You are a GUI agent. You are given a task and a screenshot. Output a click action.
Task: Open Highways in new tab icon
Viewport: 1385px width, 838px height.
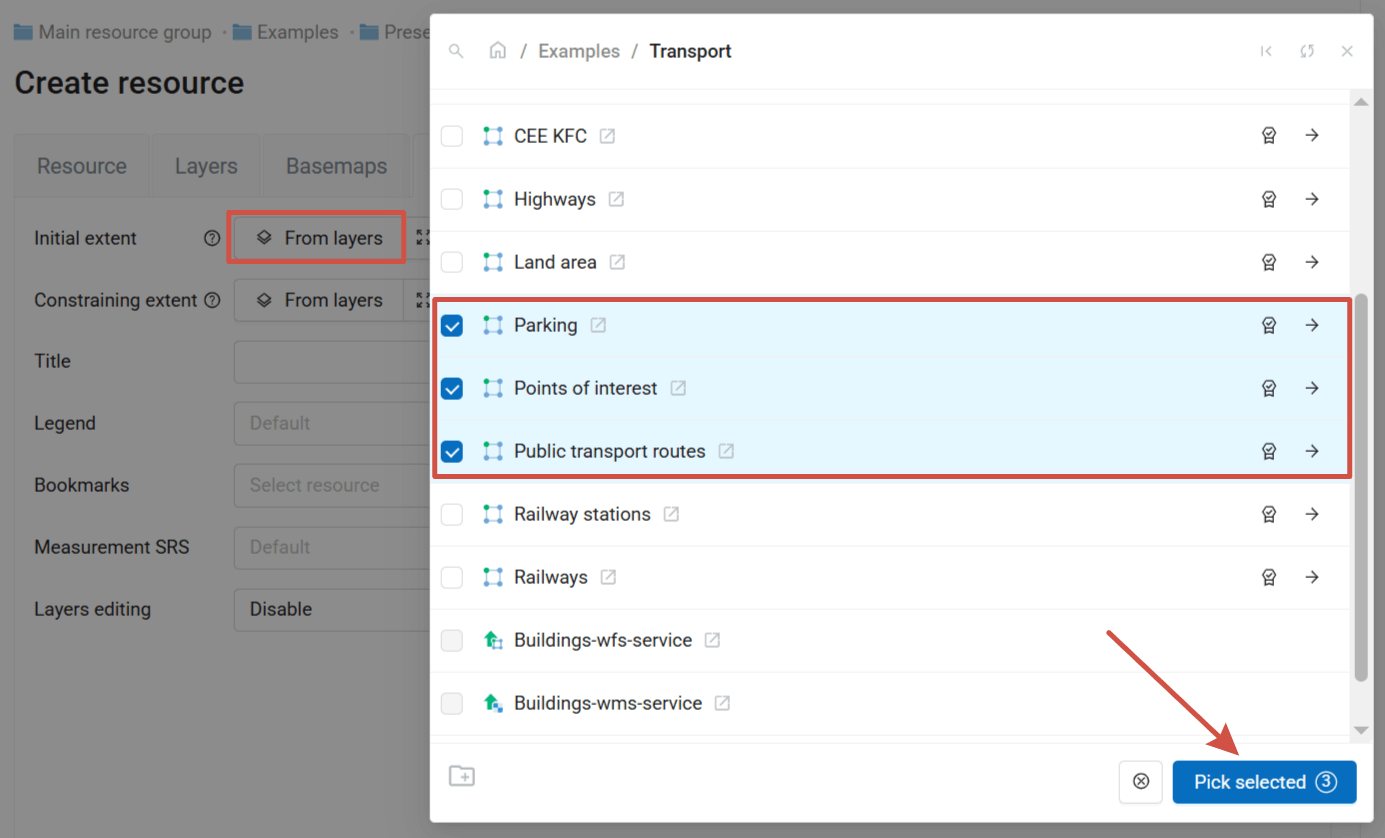coord(616,199)
